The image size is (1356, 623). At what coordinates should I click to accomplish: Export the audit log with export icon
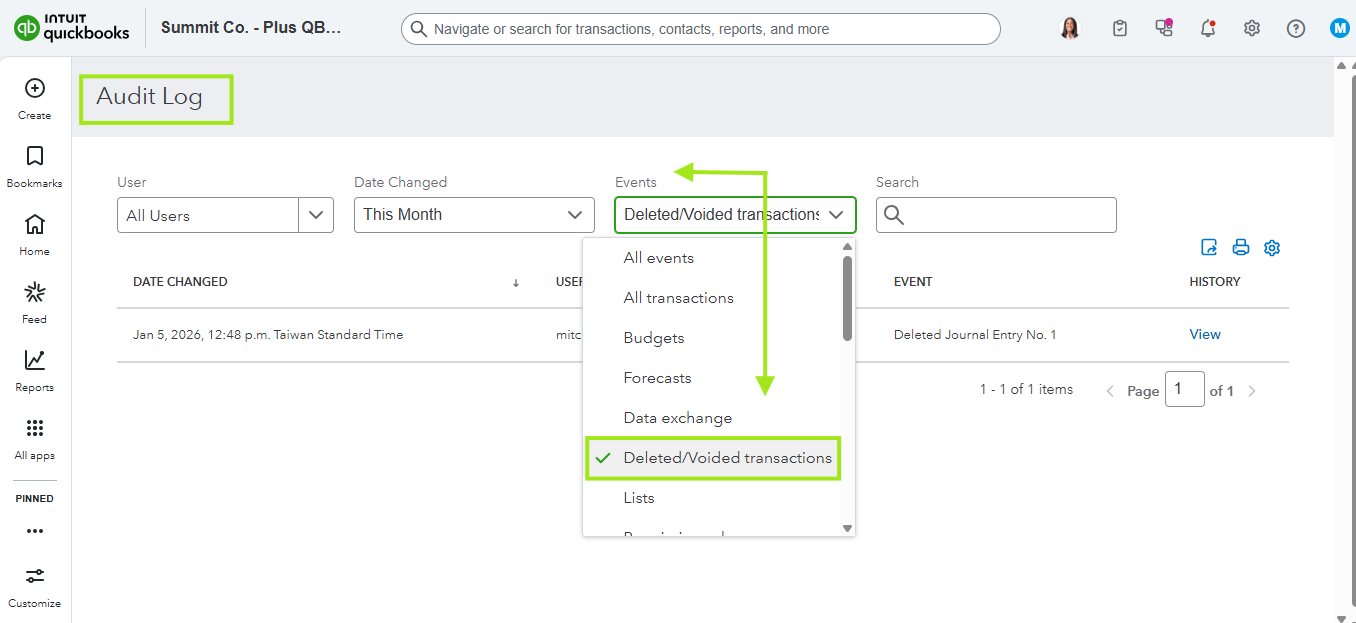tap(1209, 248)
